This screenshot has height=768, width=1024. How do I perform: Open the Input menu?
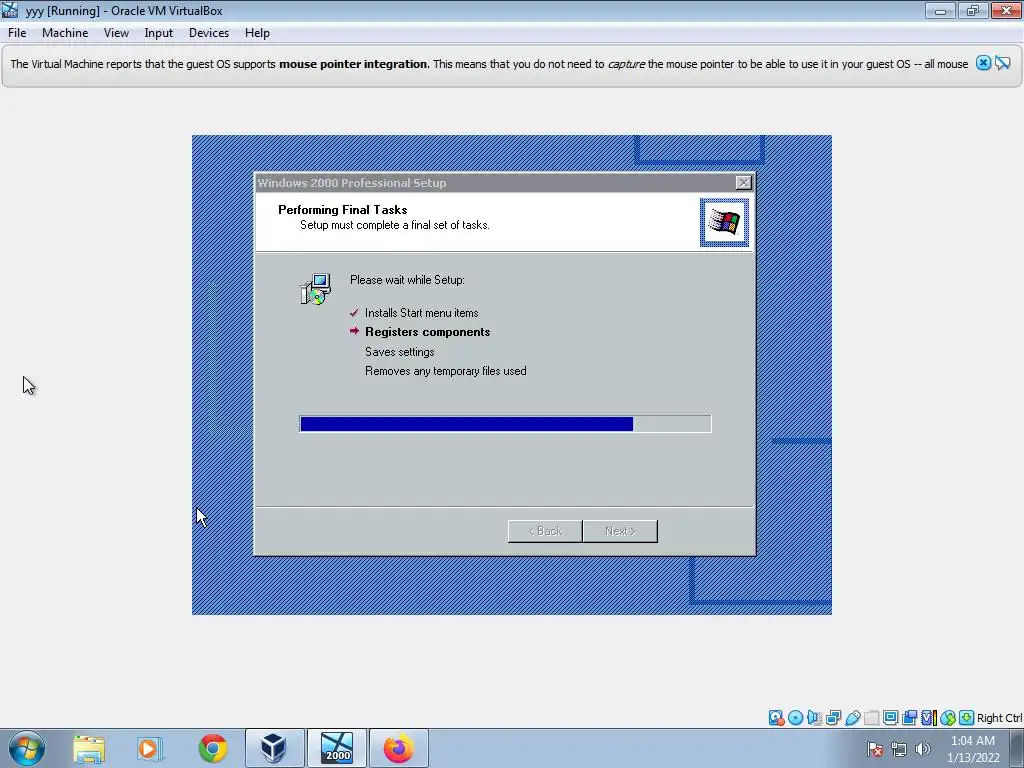[x=159, y=33]
